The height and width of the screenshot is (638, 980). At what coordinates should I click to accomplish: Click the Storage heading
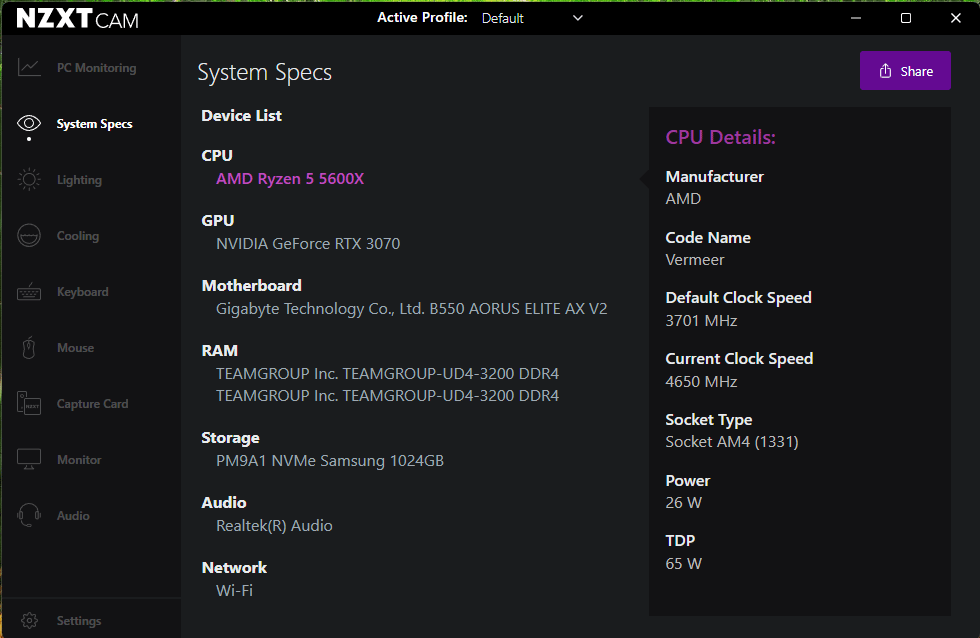231,438
